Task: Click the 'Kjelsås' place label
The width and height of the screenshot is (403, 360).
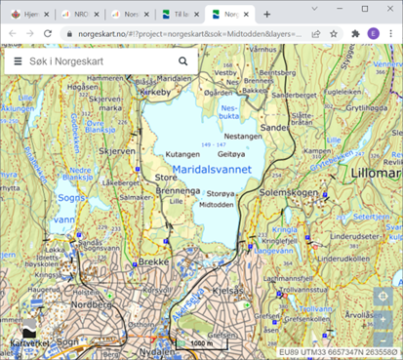Action: tap(228, 291)
